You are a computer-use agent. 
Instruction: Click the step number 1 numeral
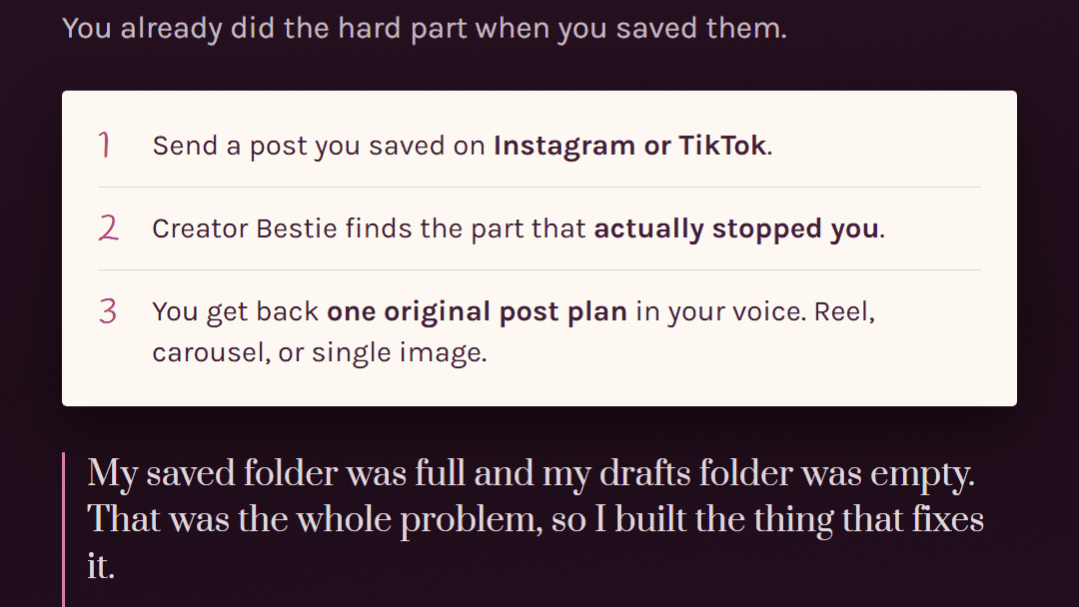click(x=105, y=145)
